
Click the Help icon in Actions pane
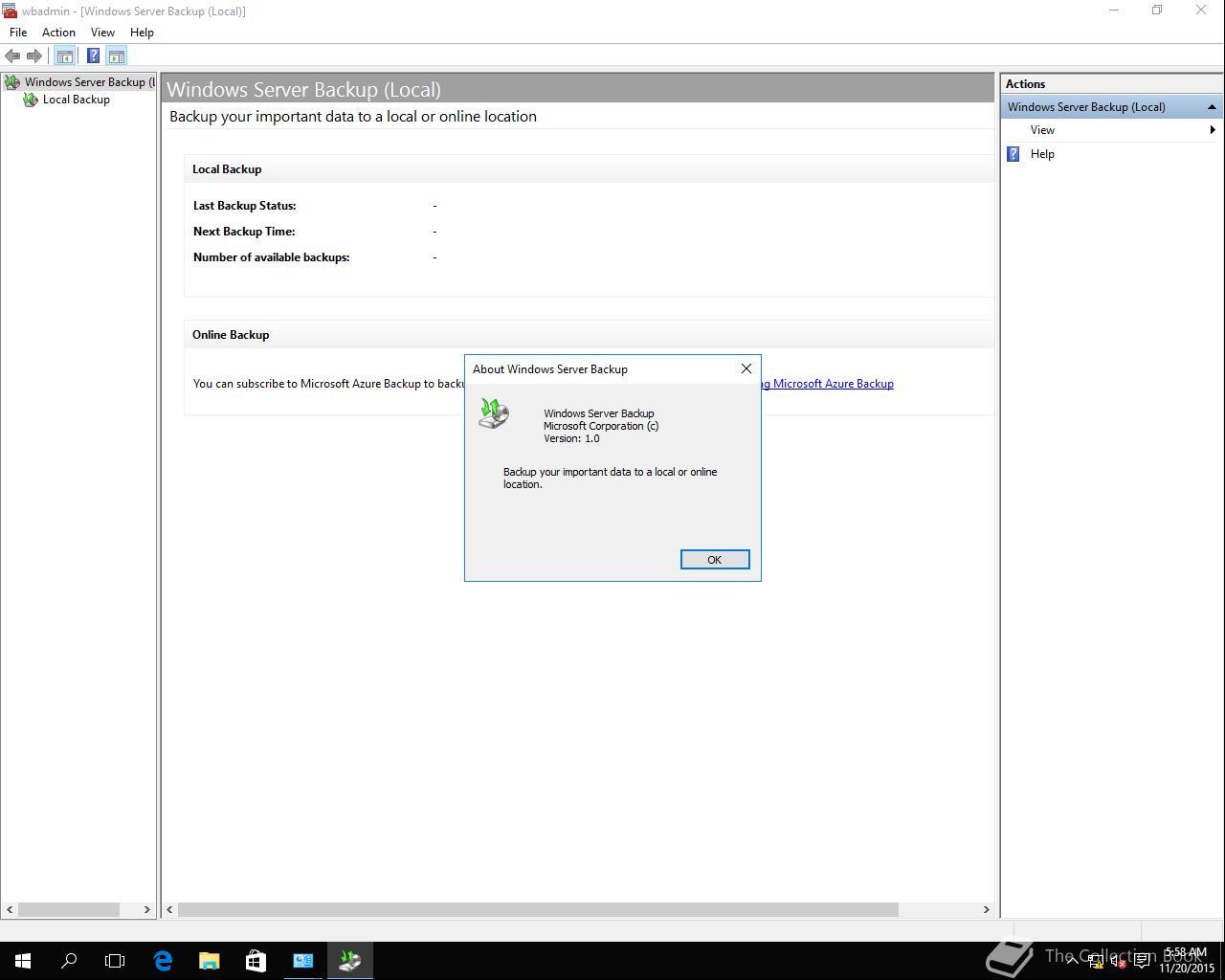coord(1013,154)
